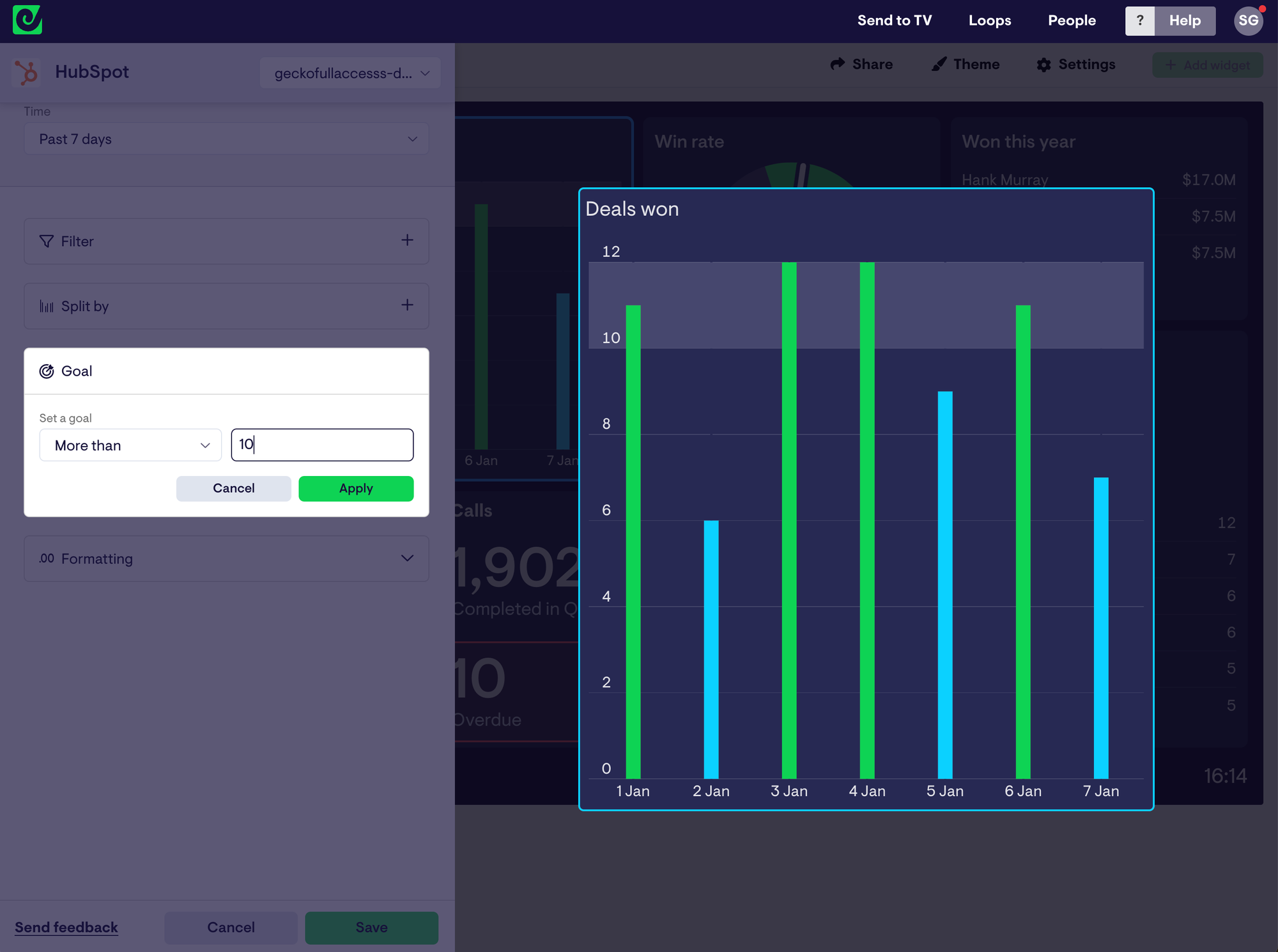Open the More than goal dropdown
This screenshot has height=952, width=1278.
click(130, 445)
